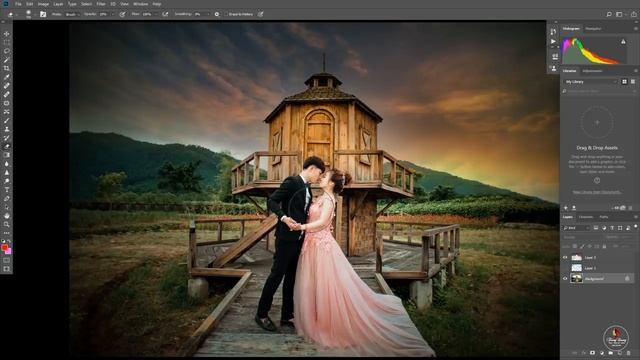This screenshot has height=360, width=640.
Task: Show Layer 2 using its visibility box
Action: [565, 268]
